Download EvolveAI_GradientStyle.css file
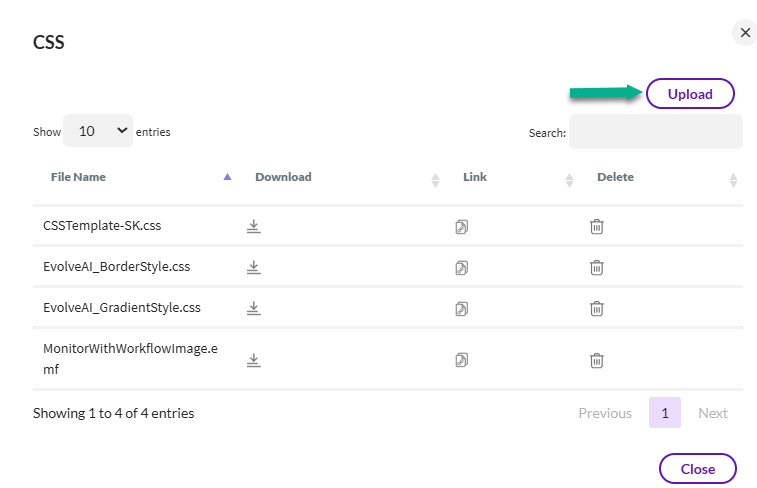Viewport: 757px width, 488px height. click(254, 307)
